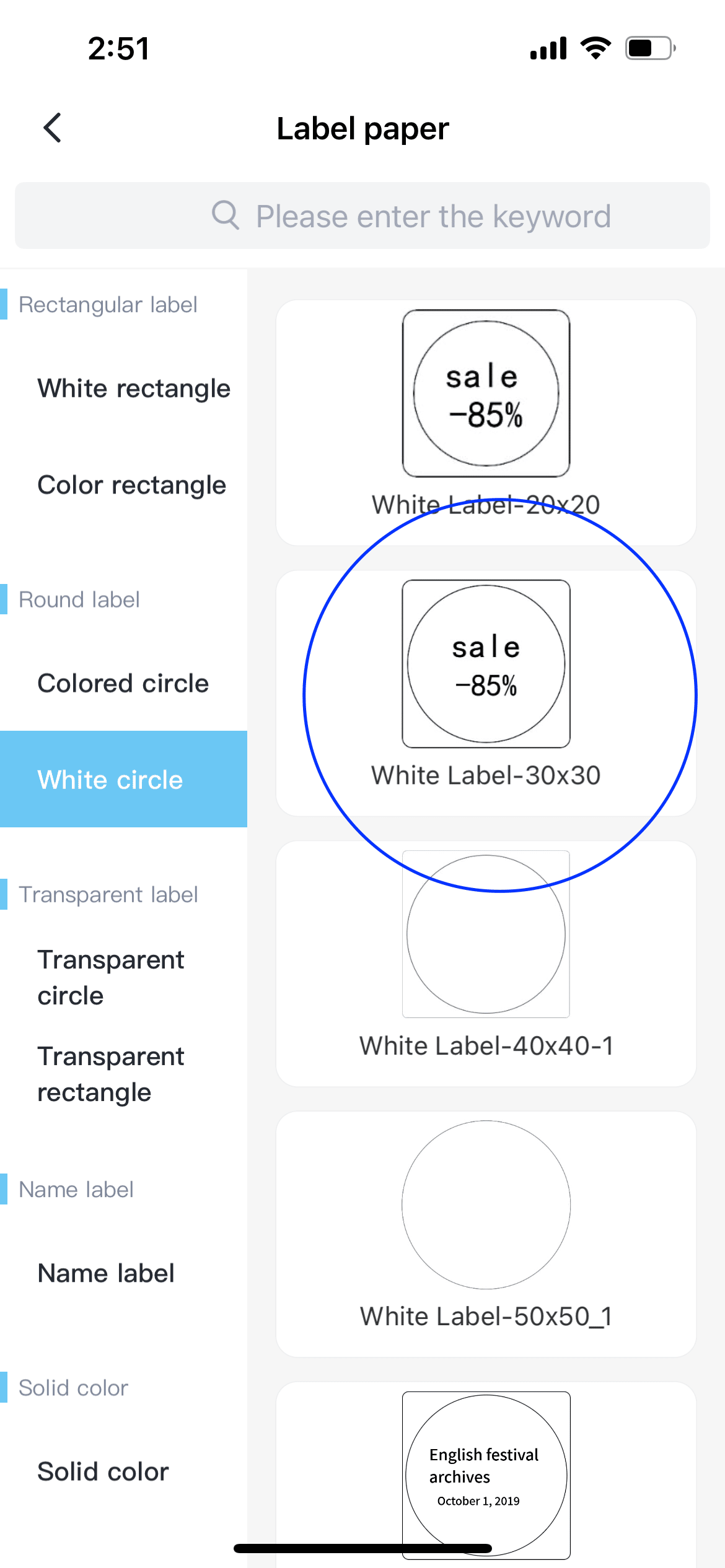Choose the White Label-20x20 template
This screenshot has width=725, height=1568.
point(486,394)
